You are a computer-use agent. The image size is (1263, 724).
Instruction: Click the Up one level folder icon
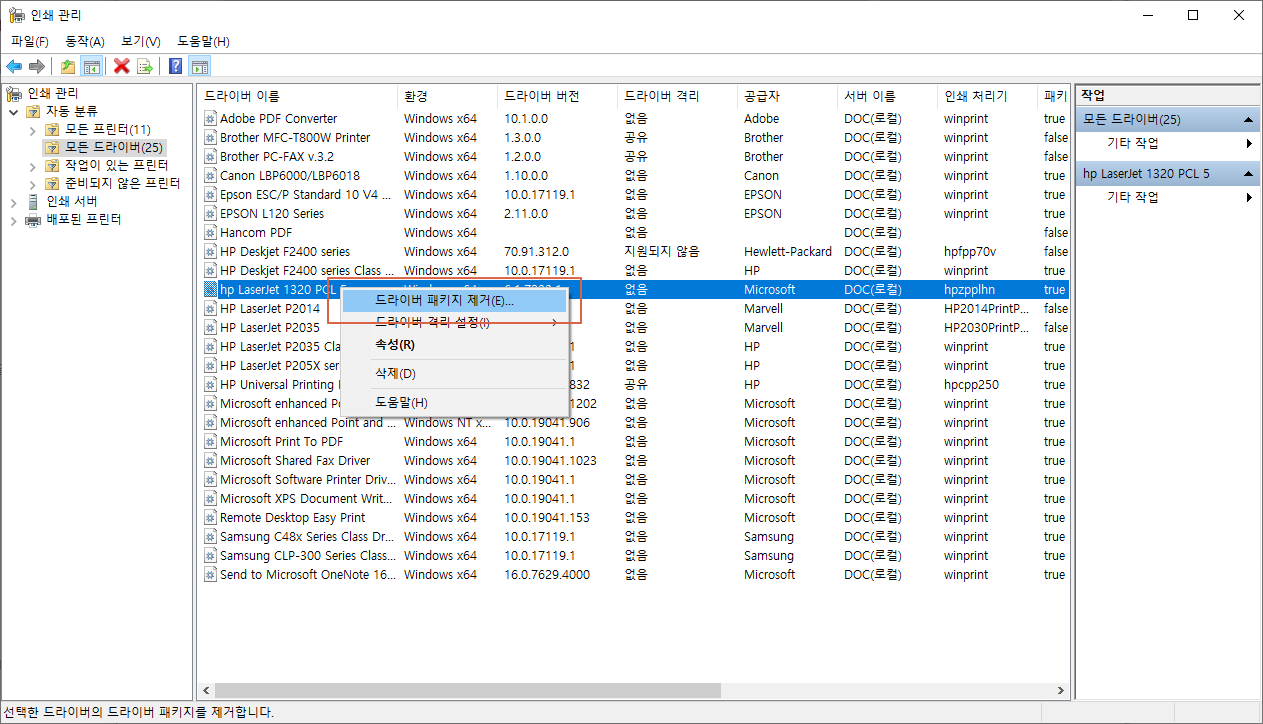click(x=68, y=66)
